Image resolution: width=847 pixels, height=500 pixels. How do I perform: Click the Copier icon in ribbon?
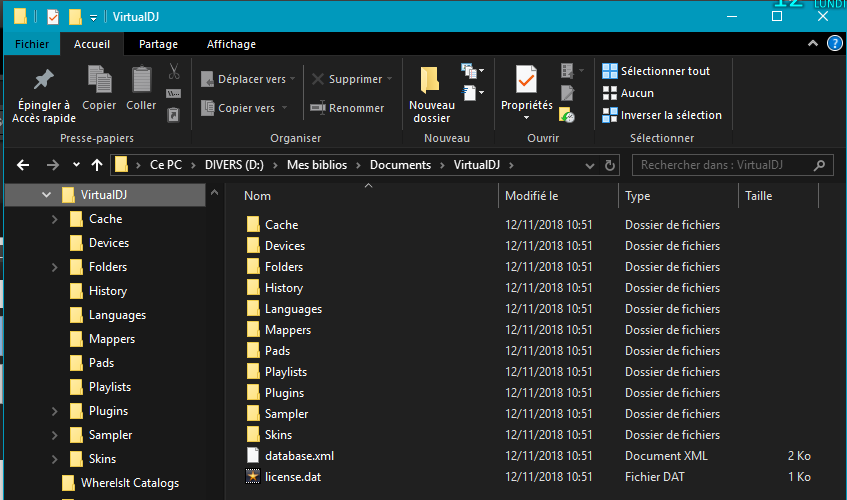[99, 88]
